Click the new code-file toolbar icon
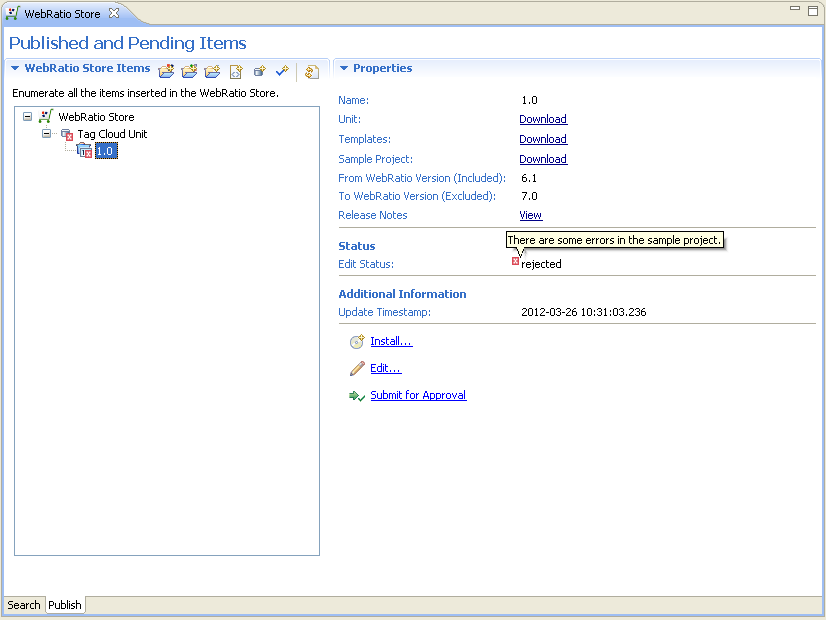The height and width of the screenshot is (620, 826). point(236,71)
